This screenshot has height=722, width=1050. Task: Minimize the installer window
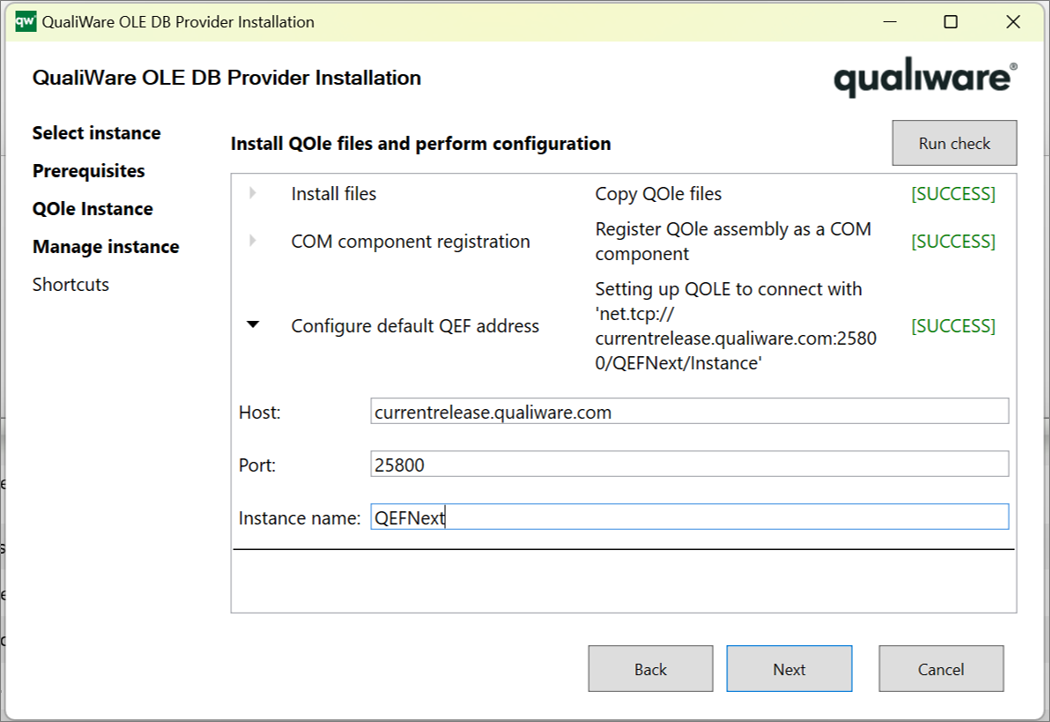(x=890, y=21)
